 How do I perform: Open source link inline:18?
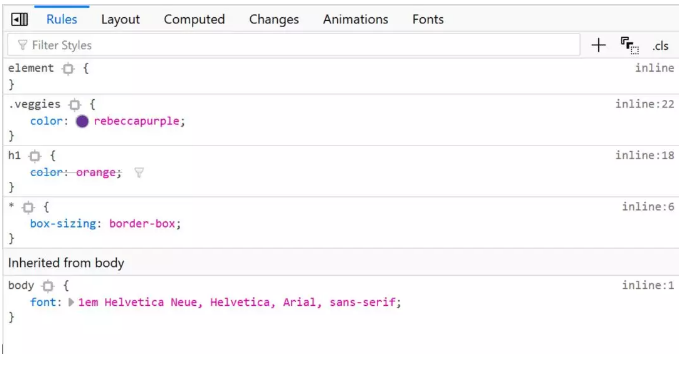[644, 155]
